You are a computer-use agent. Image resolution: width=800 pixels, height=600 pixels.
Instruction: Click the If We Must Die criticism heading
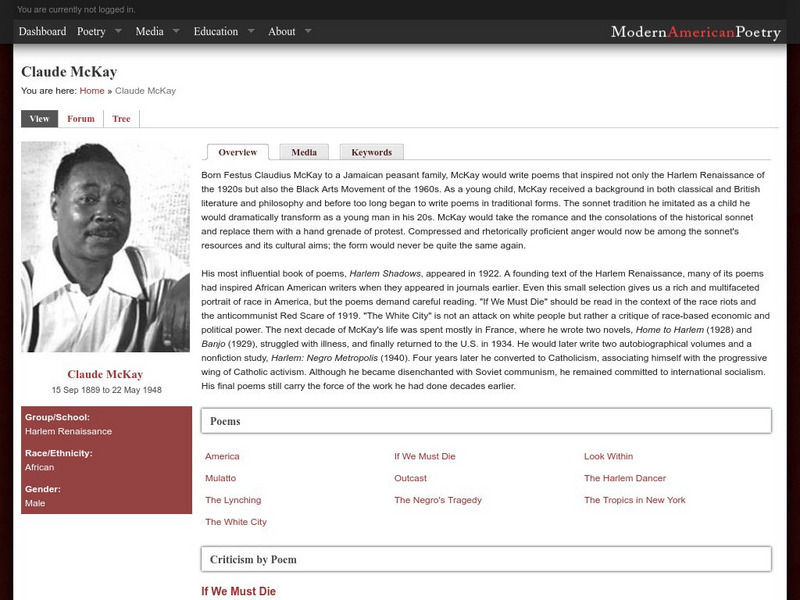(238, 591)
